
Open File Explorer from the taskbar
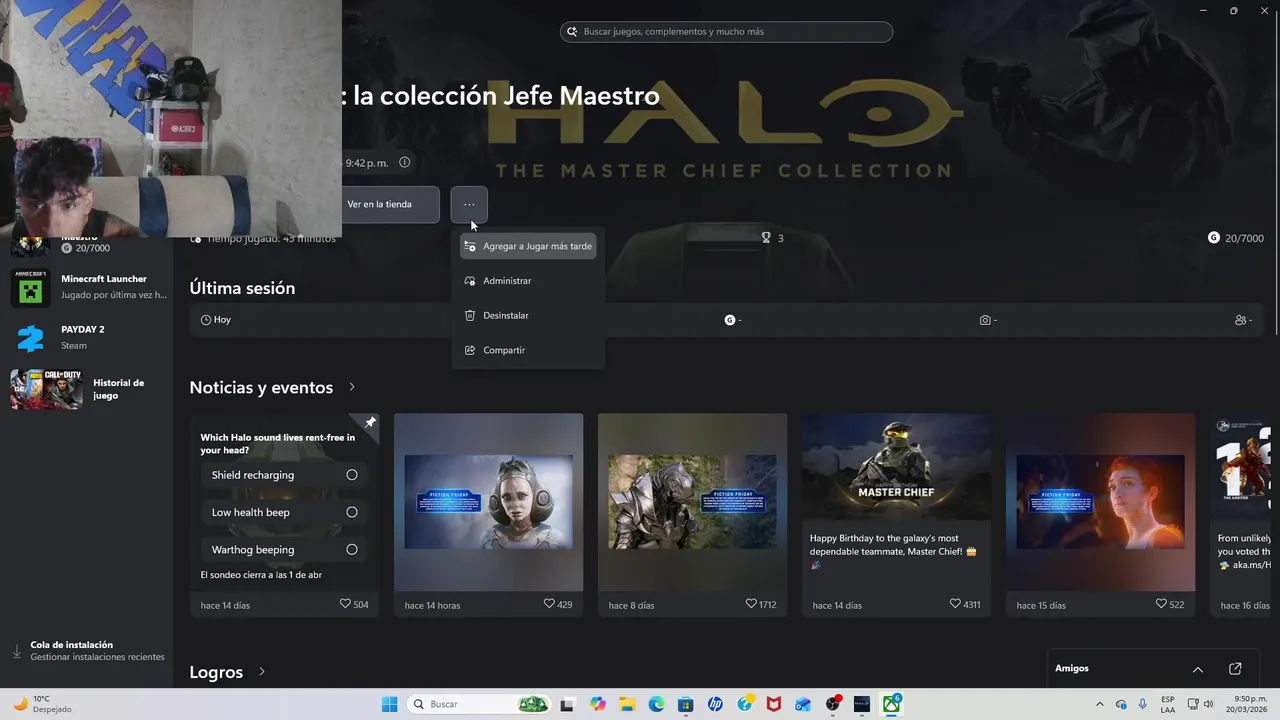coord(627,704)
